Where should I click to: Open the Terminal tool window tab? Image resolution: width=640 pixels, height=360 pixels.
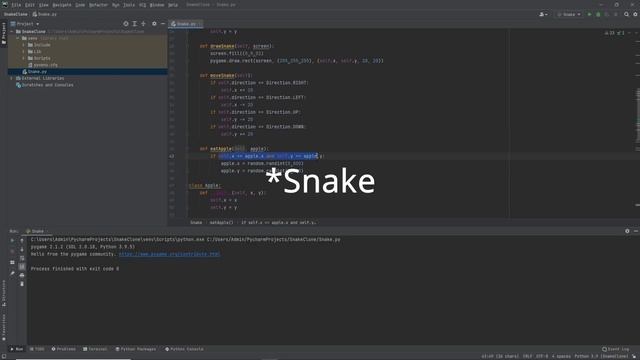(x=95, y=349)
